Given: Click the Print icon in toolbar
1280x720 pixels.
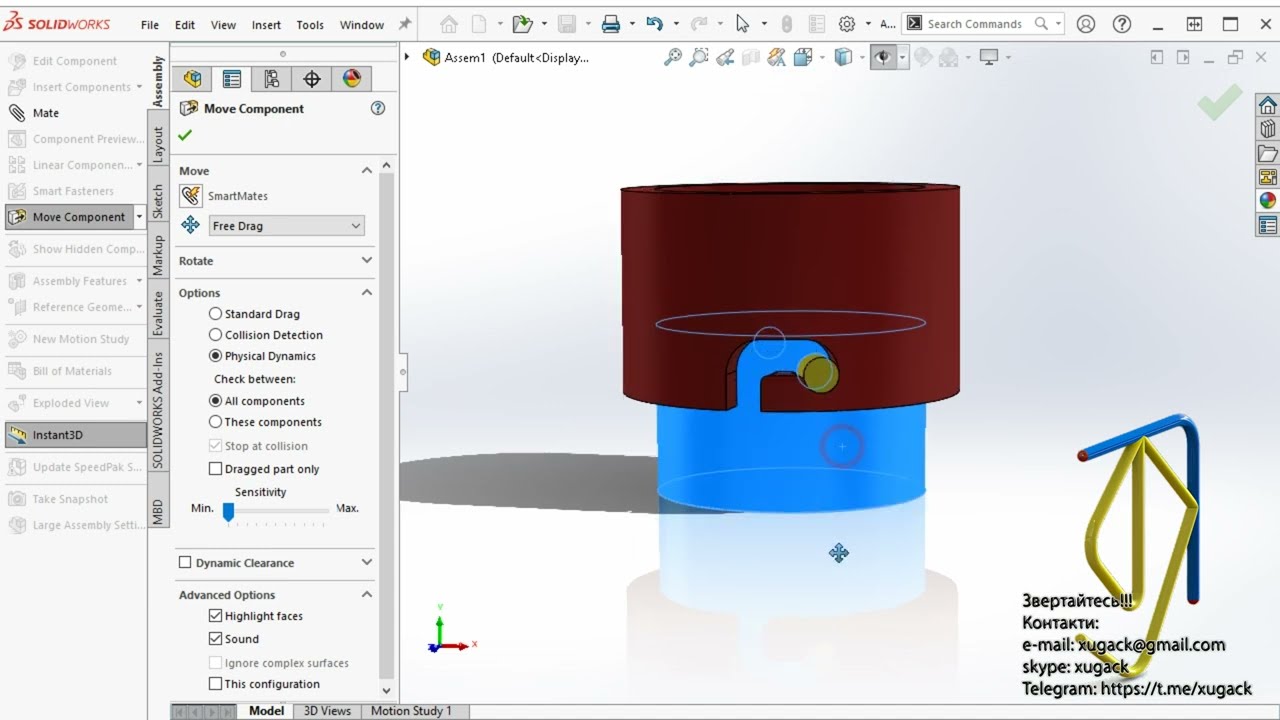Looking at the screenshot, I should [x=611, y=24].
